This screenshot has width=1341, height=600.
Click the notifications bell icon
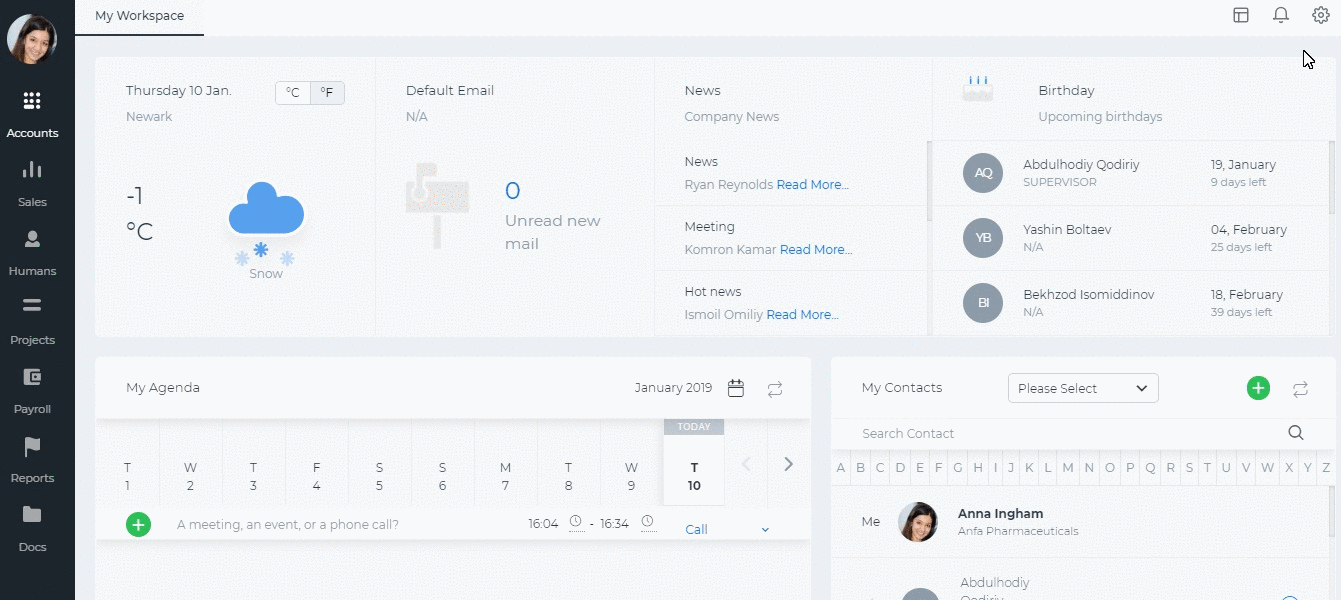[x=1280, y=15]
